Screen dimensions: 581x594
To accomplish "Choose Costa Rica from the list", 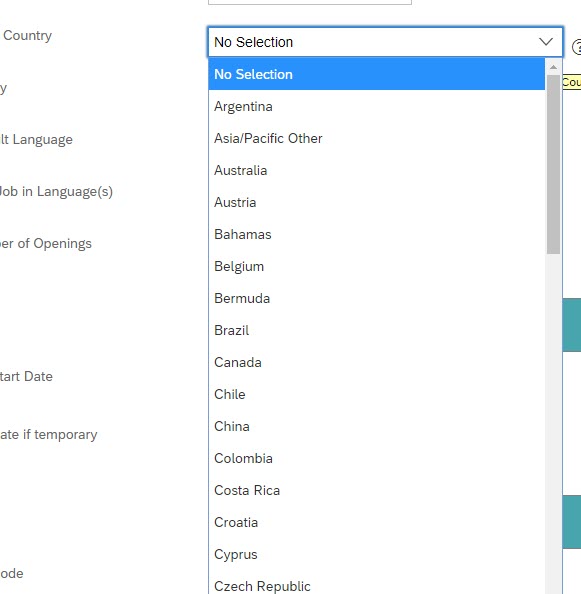I will [376, 491].
